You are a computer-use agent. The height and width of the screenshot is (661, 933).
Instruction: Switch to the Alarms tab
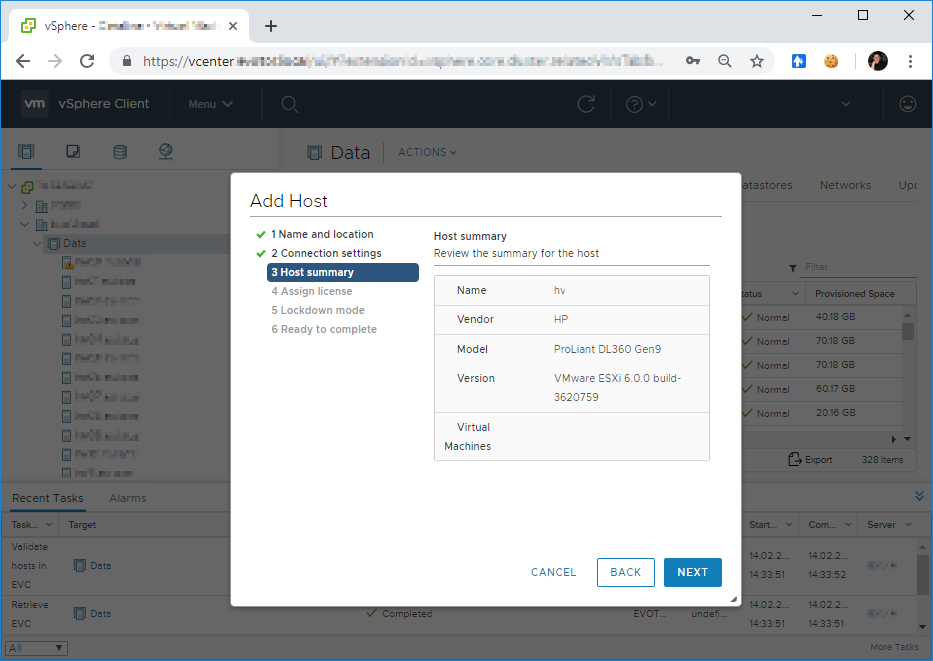tap(127, 498)
